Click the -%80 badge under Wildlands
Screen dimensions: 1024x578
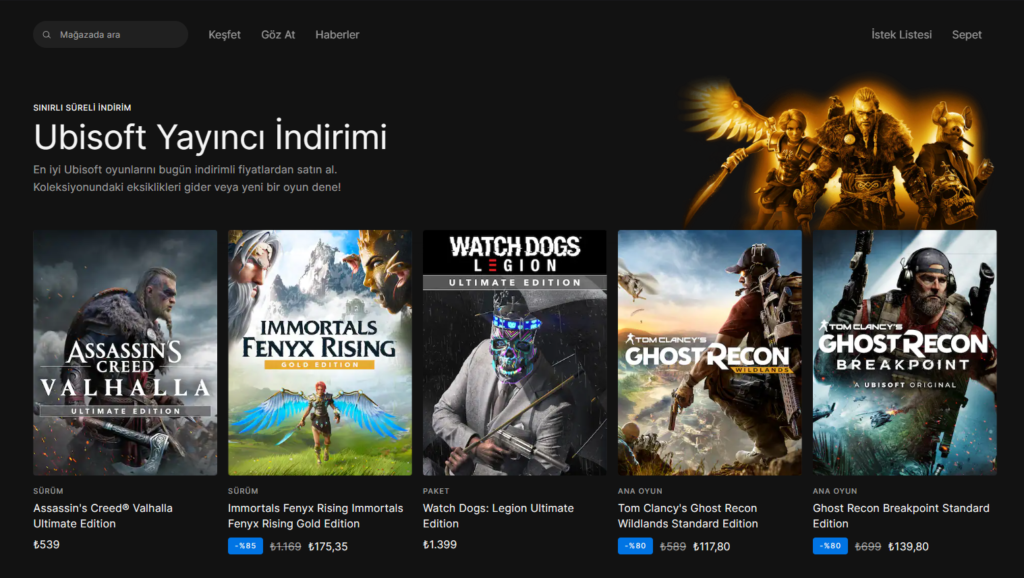point(635,546)
